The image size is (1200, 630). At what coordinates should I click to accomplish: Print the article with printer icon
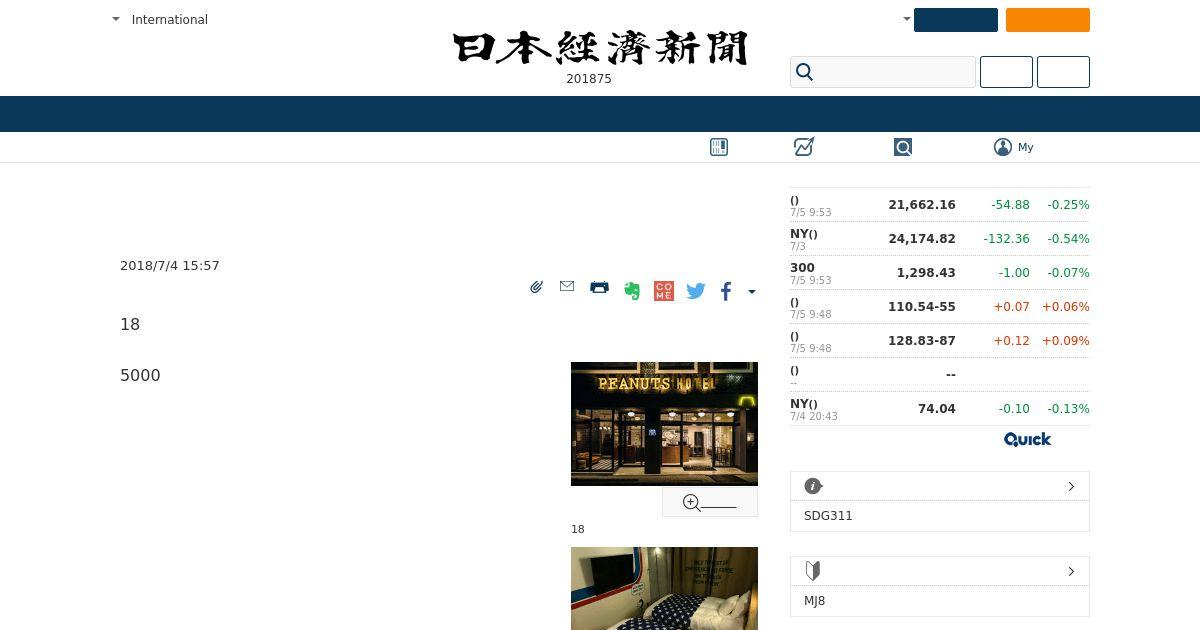[x=599, y=287]
